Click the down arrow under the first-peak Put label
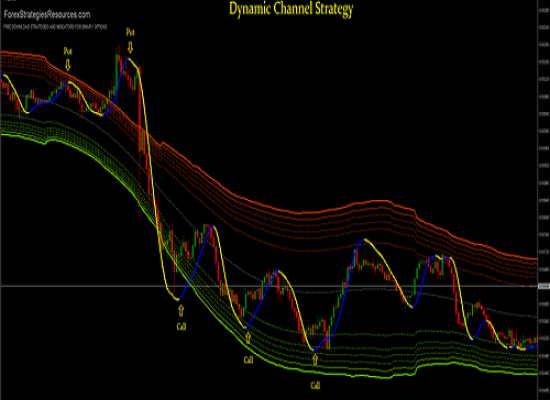The image size is (550, 400). tap(68, 65)
